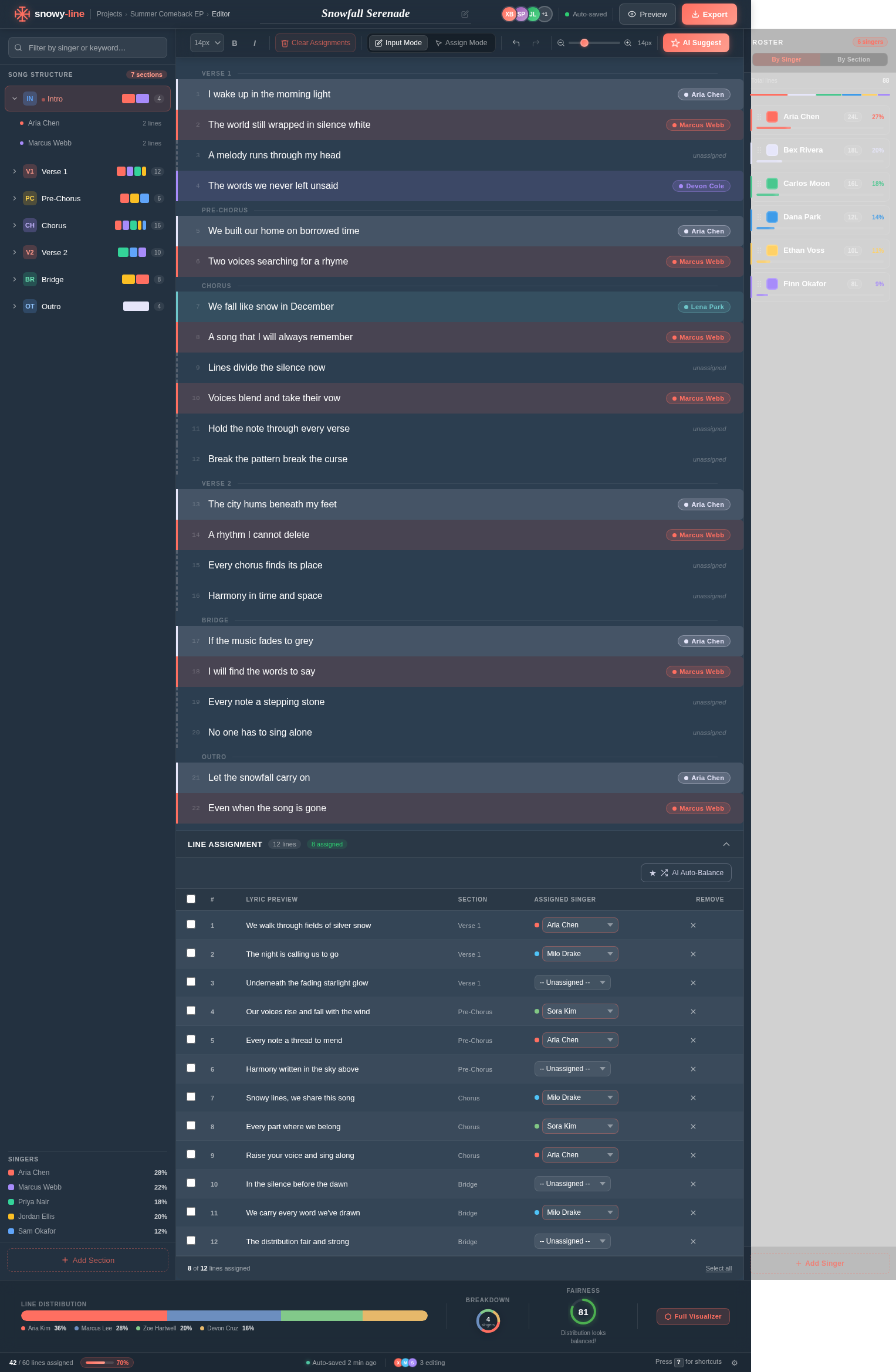Click the Select all link

coord(718,1268)
